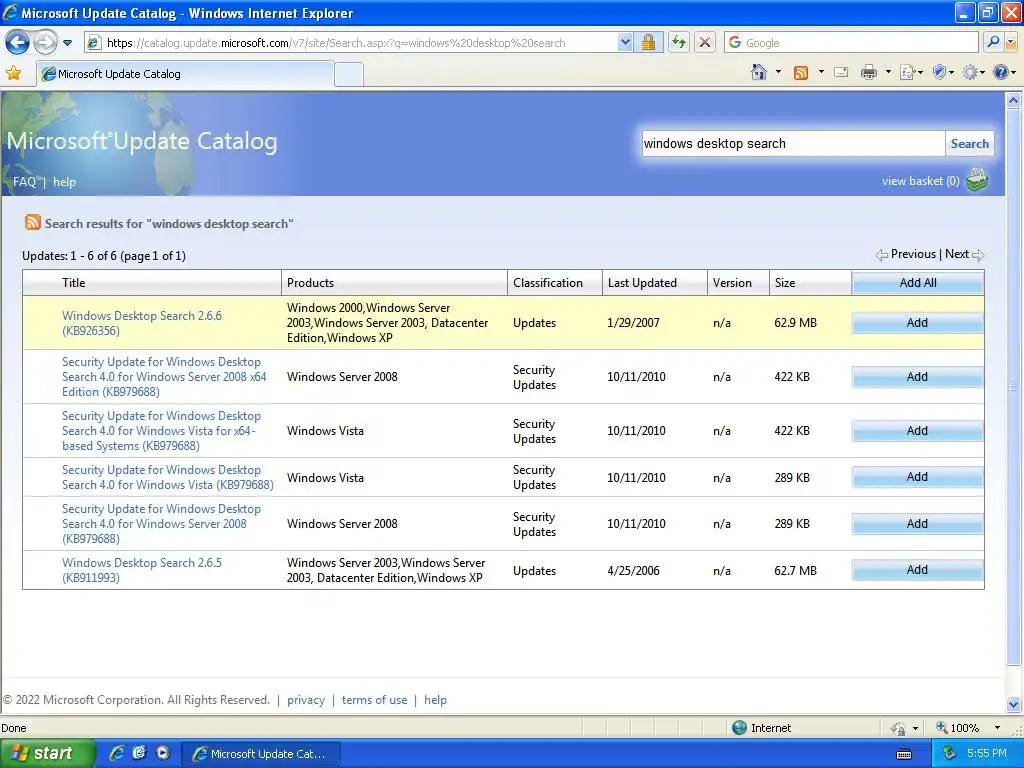Open the privacy link in footer
This screenshot has width=1024, height=768.
coord(306,700)
